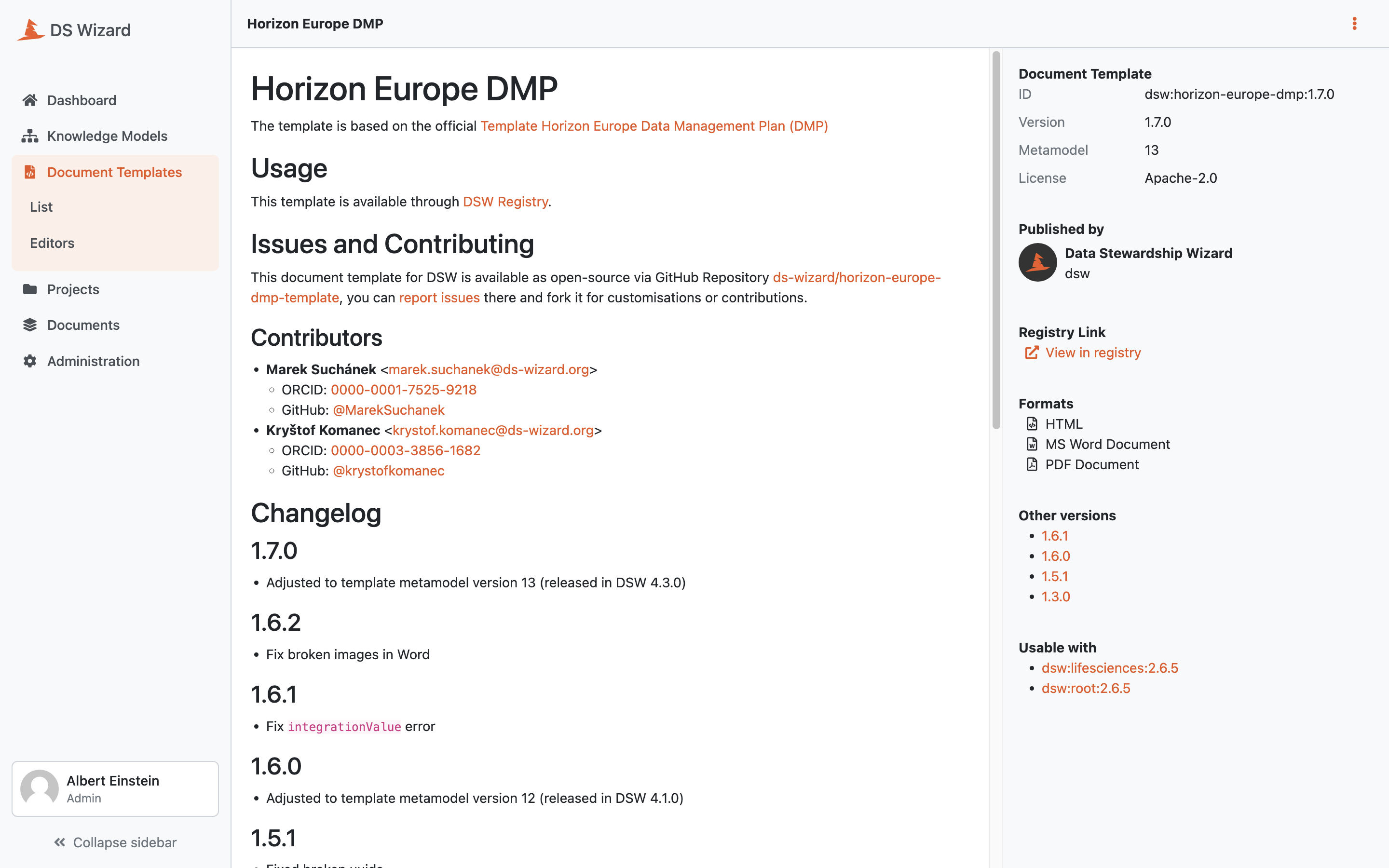Click the Apache-2.0 license value

(x=1181, y=178)
